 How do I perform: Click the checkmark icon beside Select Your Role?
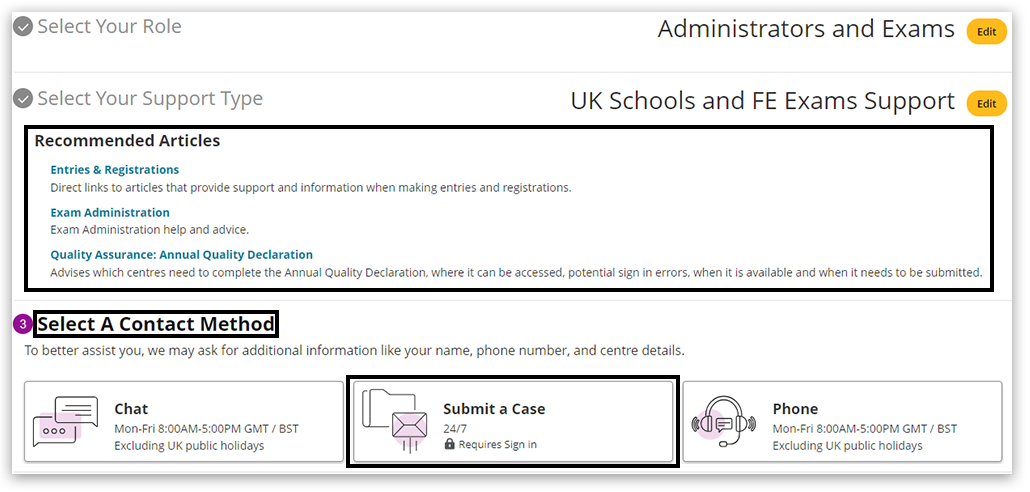[23, 28]
